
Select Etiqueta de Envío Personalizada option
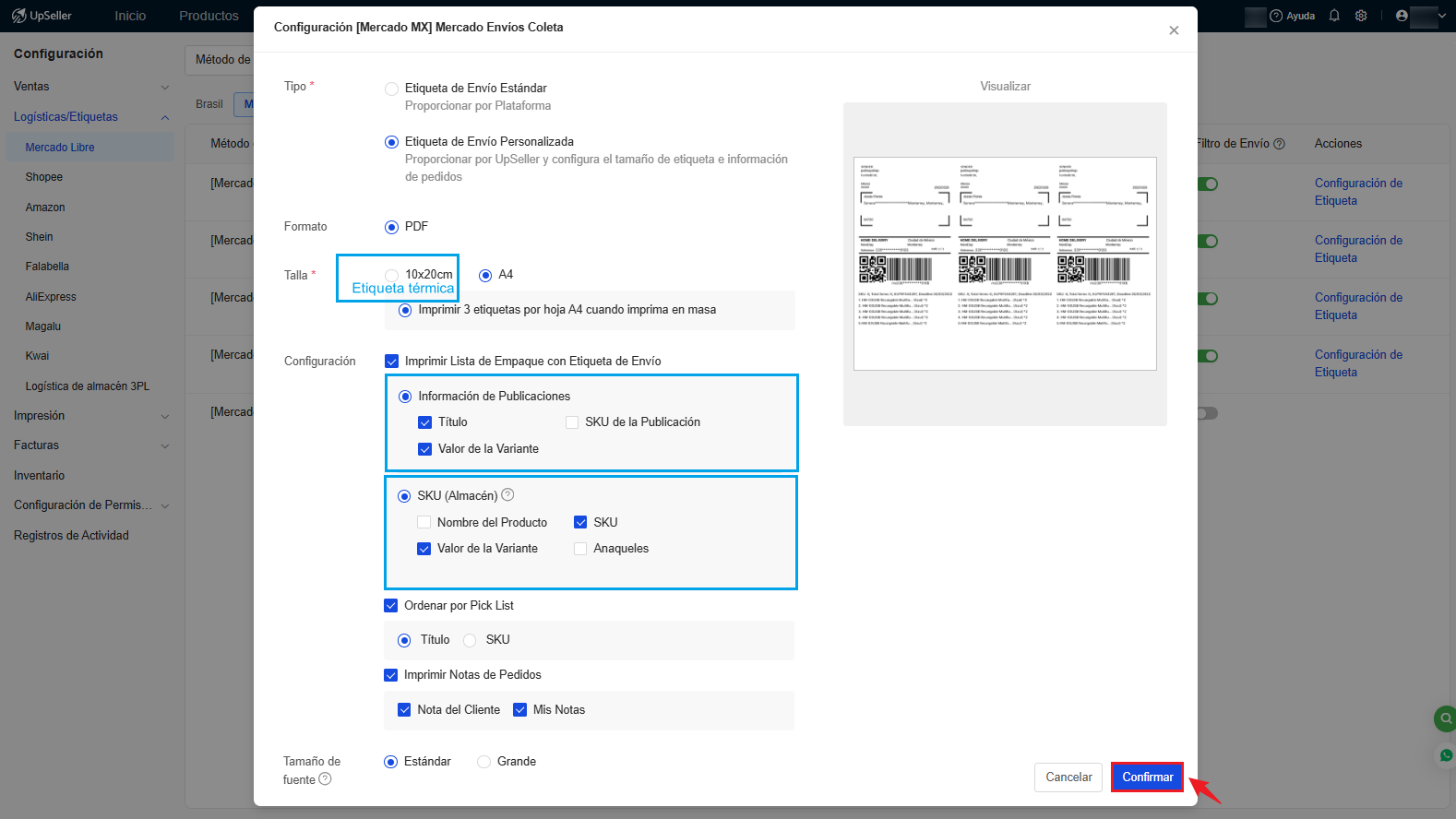(391, 142)
